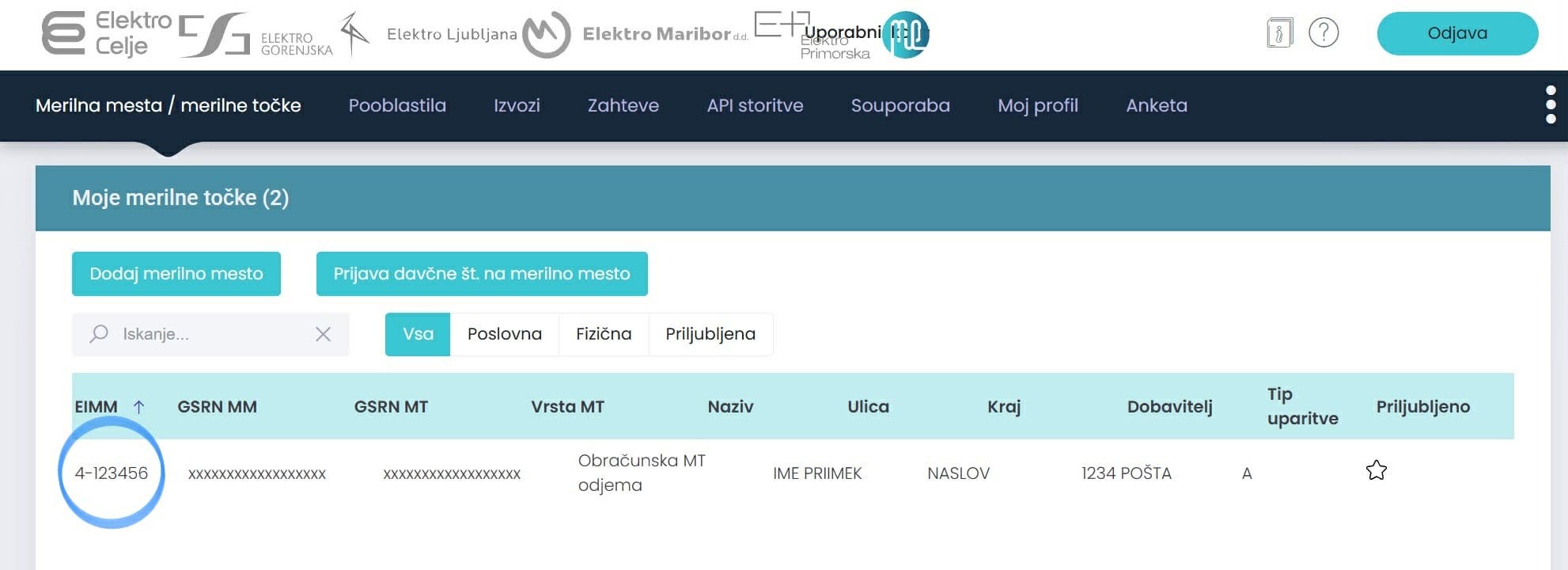This screenshot has width=1568, height=570.
Task: Filter by Fizična metering points
Action: tap(604, 334)
